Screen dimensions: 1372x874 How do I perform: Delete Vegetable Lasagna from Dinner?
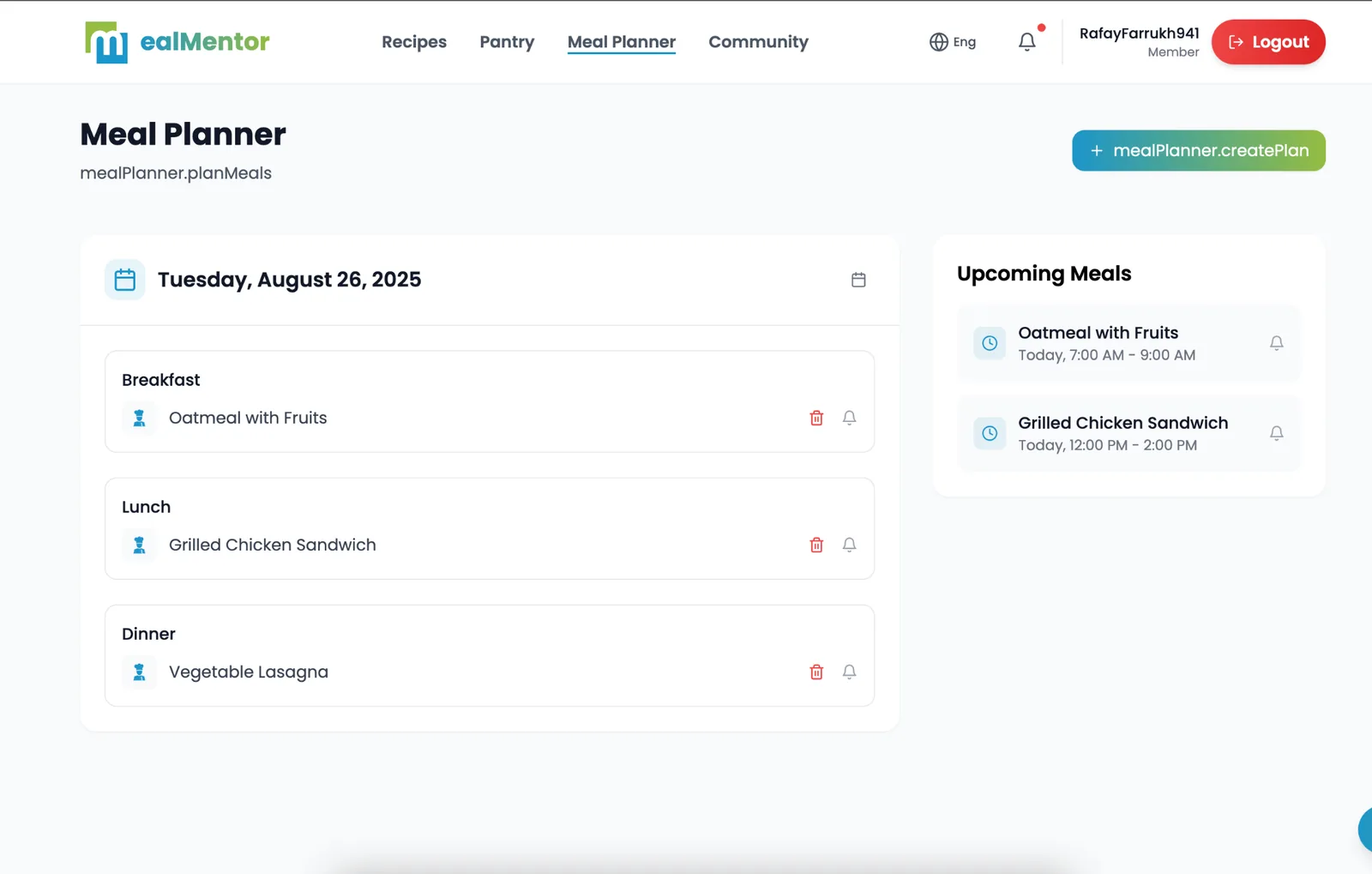pos(816,672)
